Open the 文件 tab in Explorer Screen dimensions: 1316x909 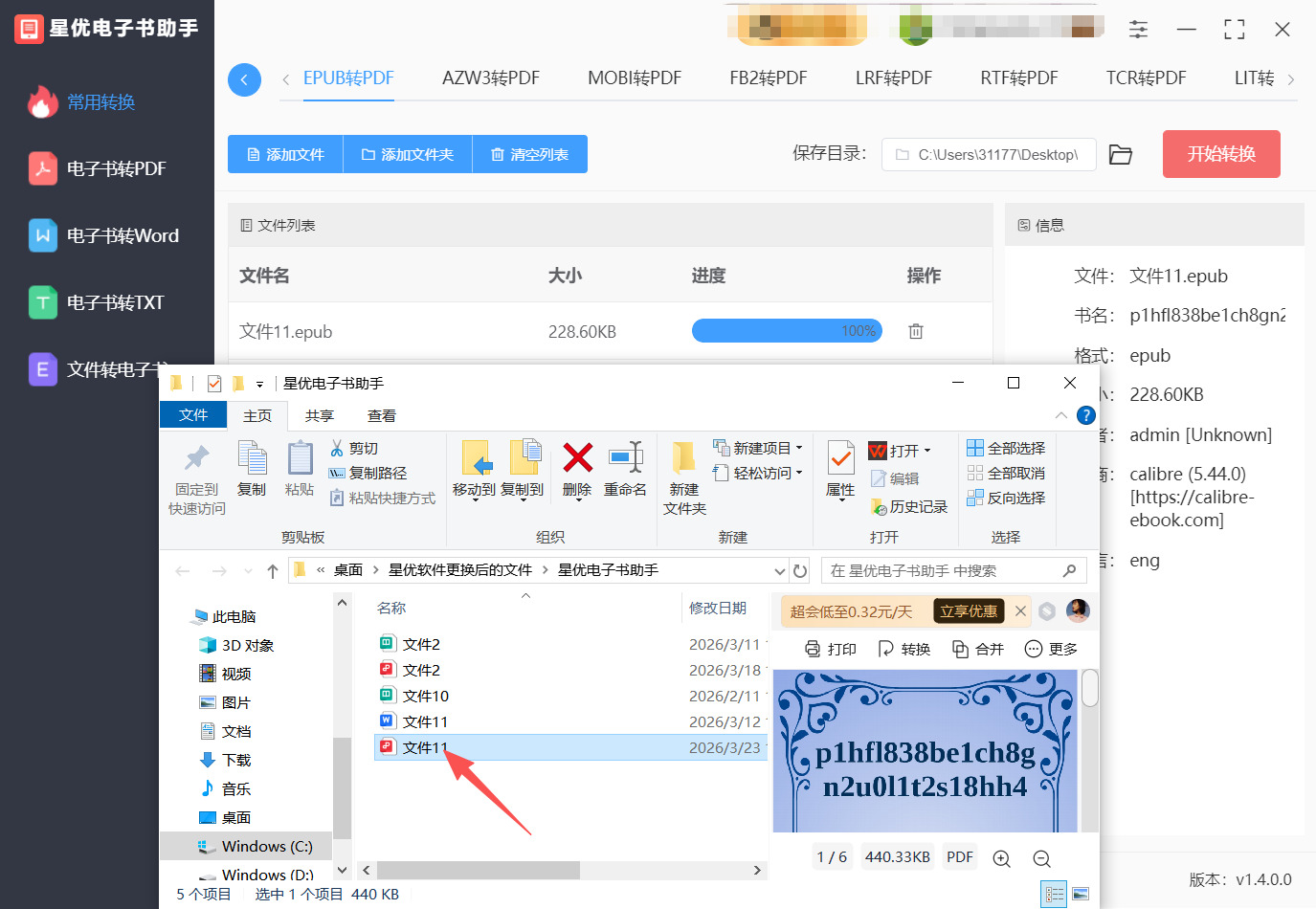pyautogui.click(x=193, y=414)
